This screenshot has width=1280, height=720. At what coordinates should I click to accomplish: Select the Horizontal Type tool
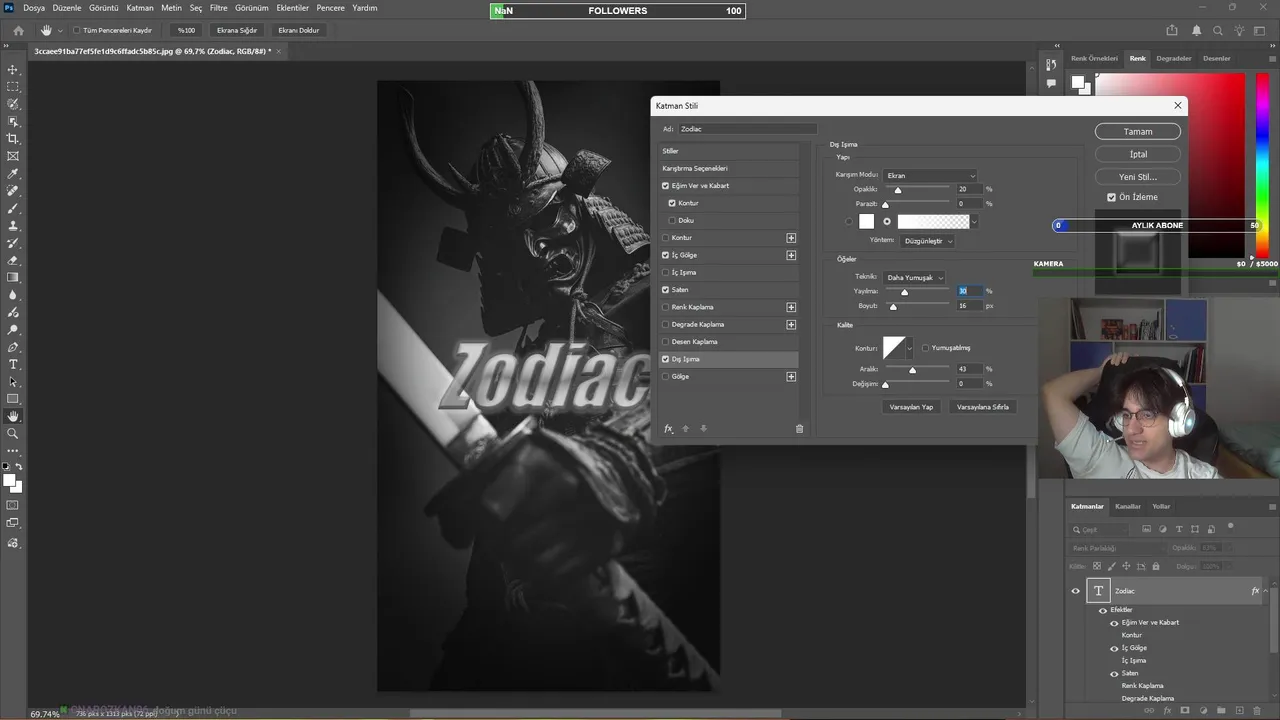[x=13, y=364]
